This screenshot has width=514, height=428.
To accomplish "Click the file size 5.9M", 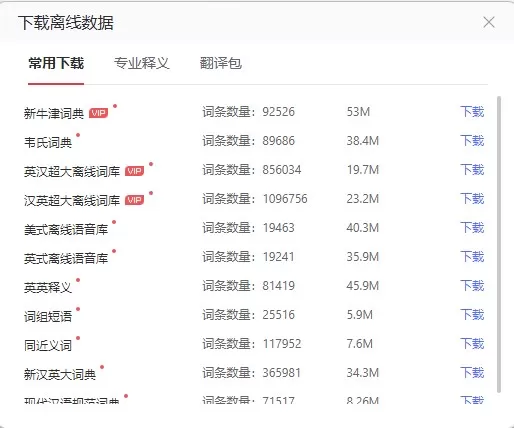I will [x=360, y=315].
